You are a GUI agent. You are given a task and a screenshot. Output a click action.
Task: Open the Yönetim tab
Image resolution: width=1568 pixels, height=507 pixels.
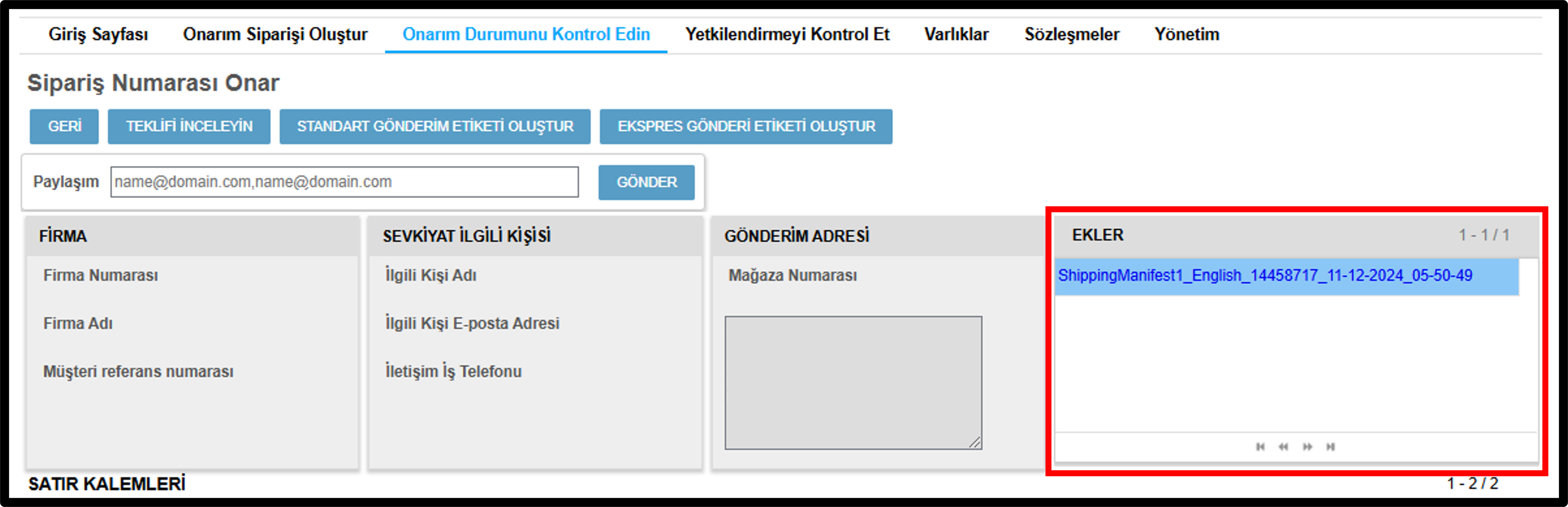pyautogui.click(x=1187, y=34)
